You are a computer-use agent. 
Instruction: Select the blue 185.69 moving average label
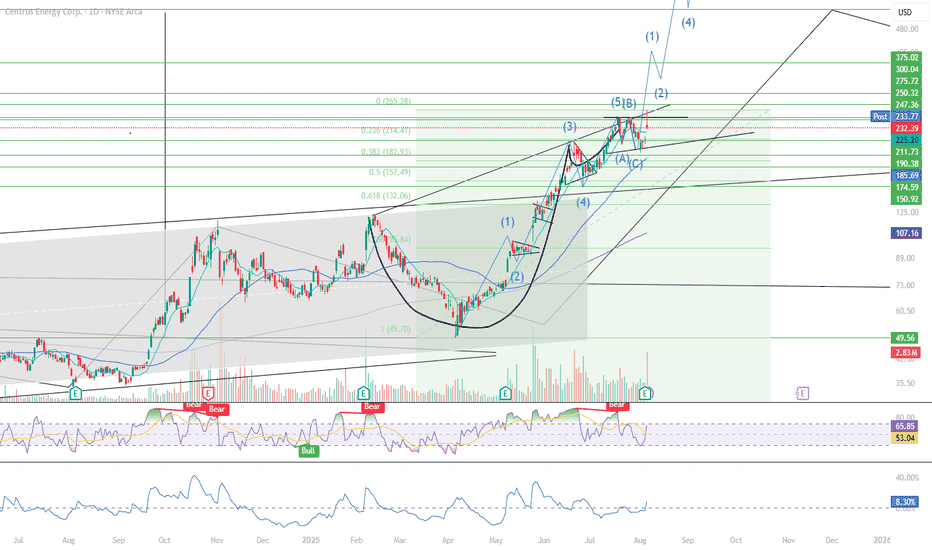906,176
